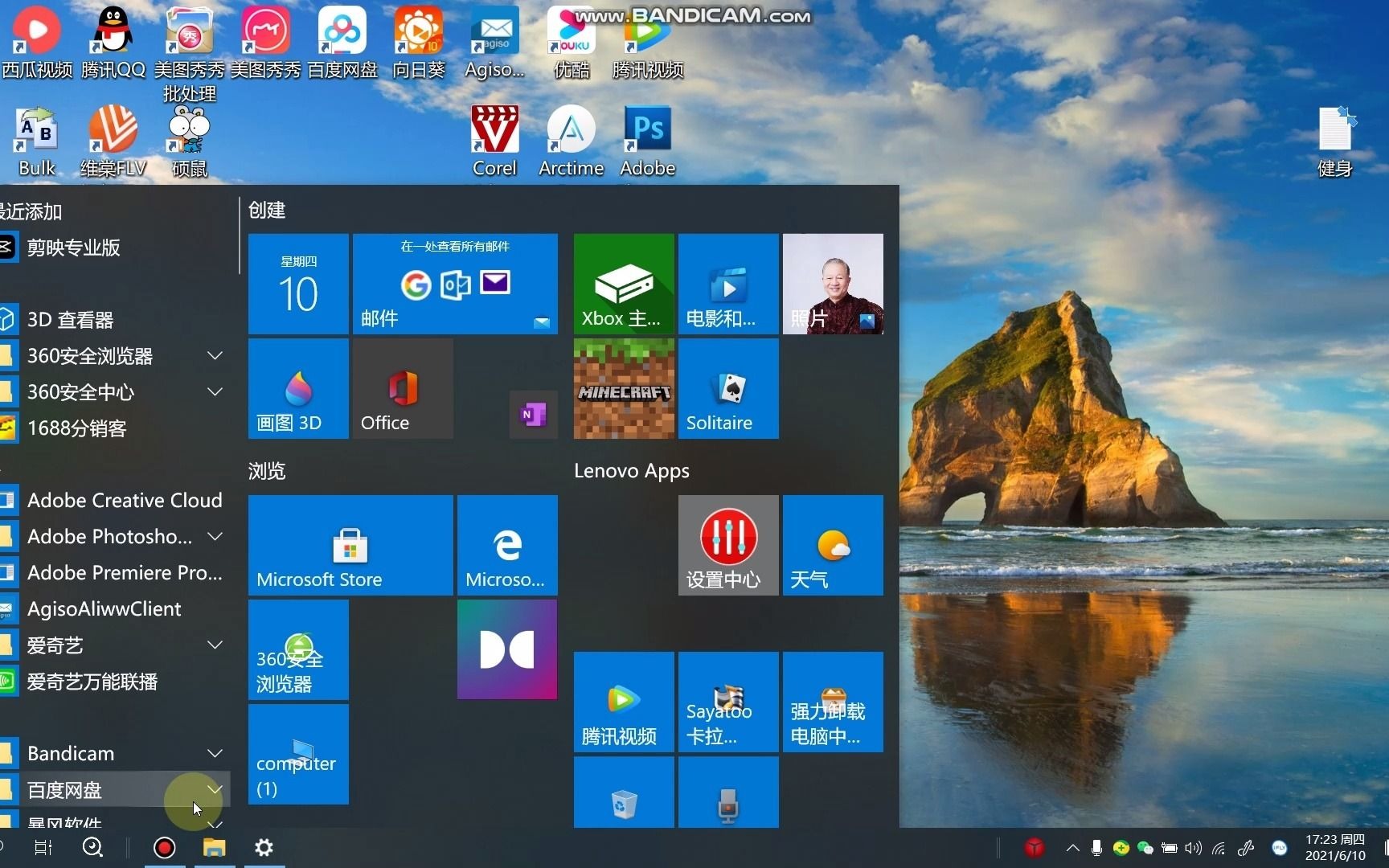Open 剪映专业版 from recently added
The image size is (1389, 868).
(x=115, y=247)
